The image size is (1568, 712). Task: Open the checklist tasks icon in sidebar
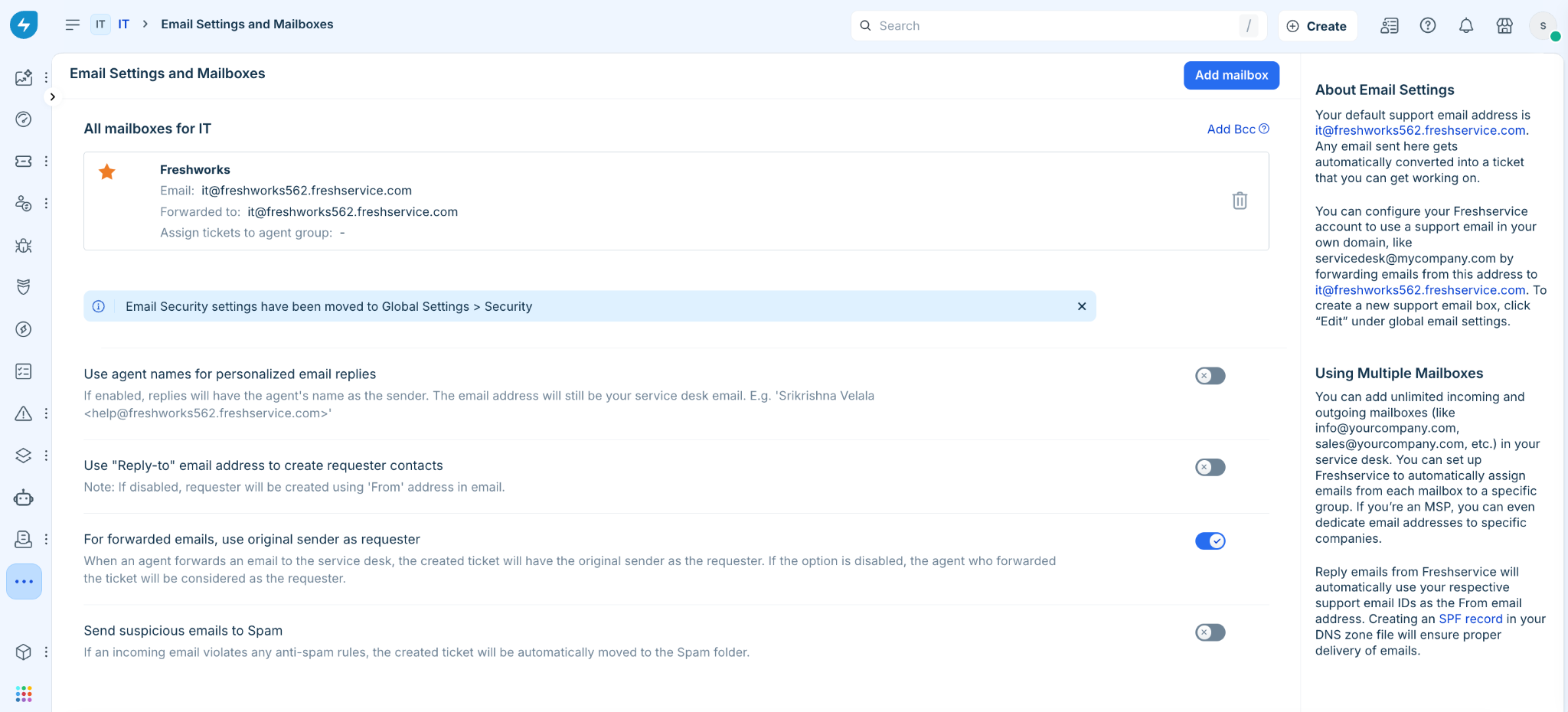(x=24, y=371)
